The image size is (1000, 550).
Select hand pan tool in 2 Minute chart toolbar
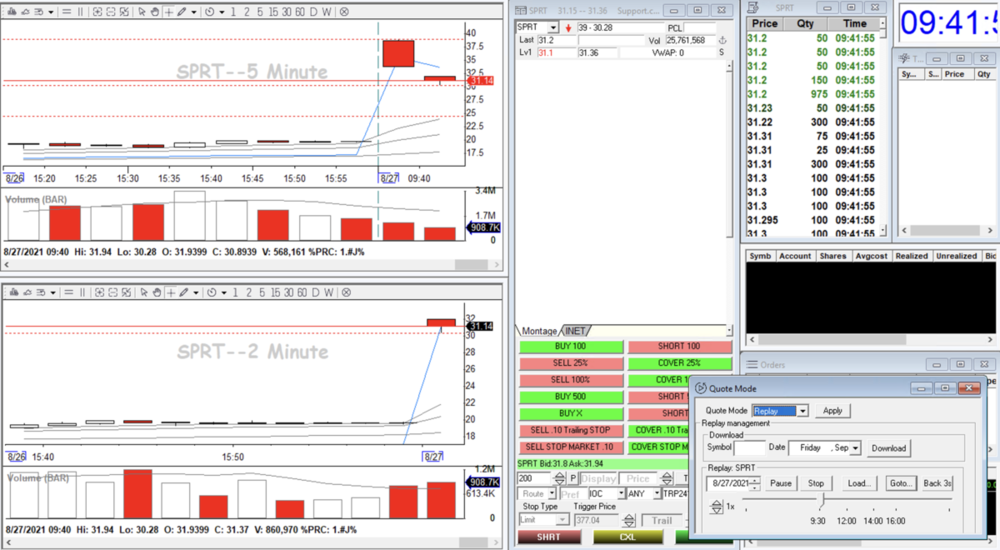(156, 292)
